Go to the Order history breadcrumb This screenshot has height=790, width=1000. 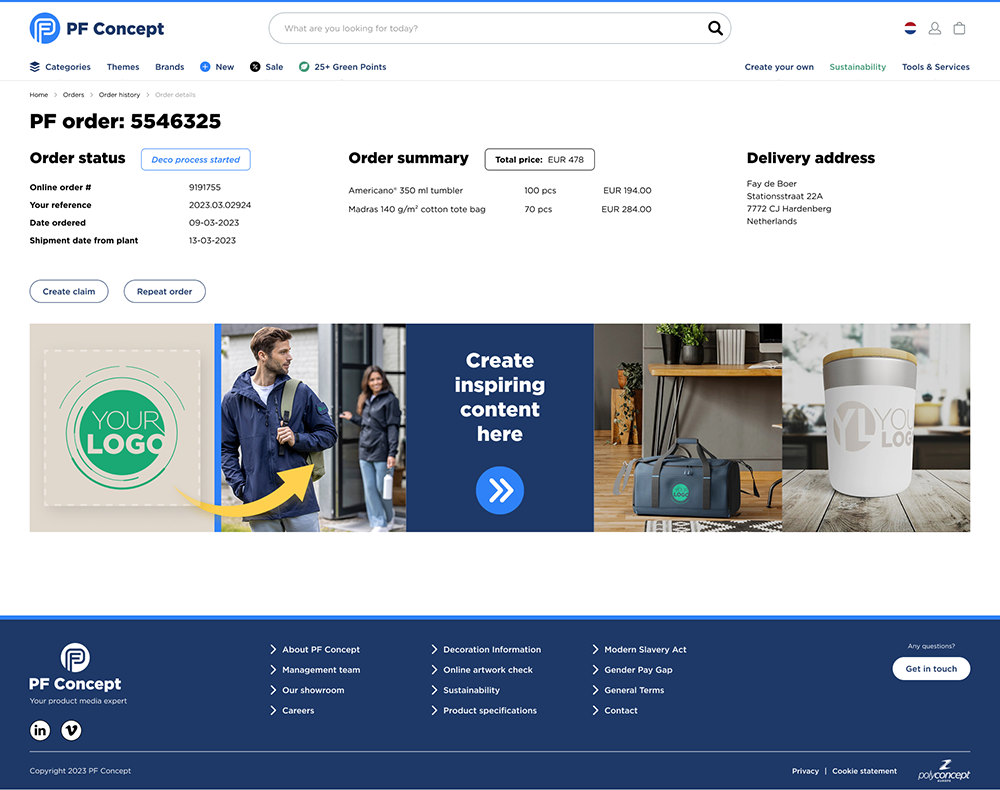point(119,95)
